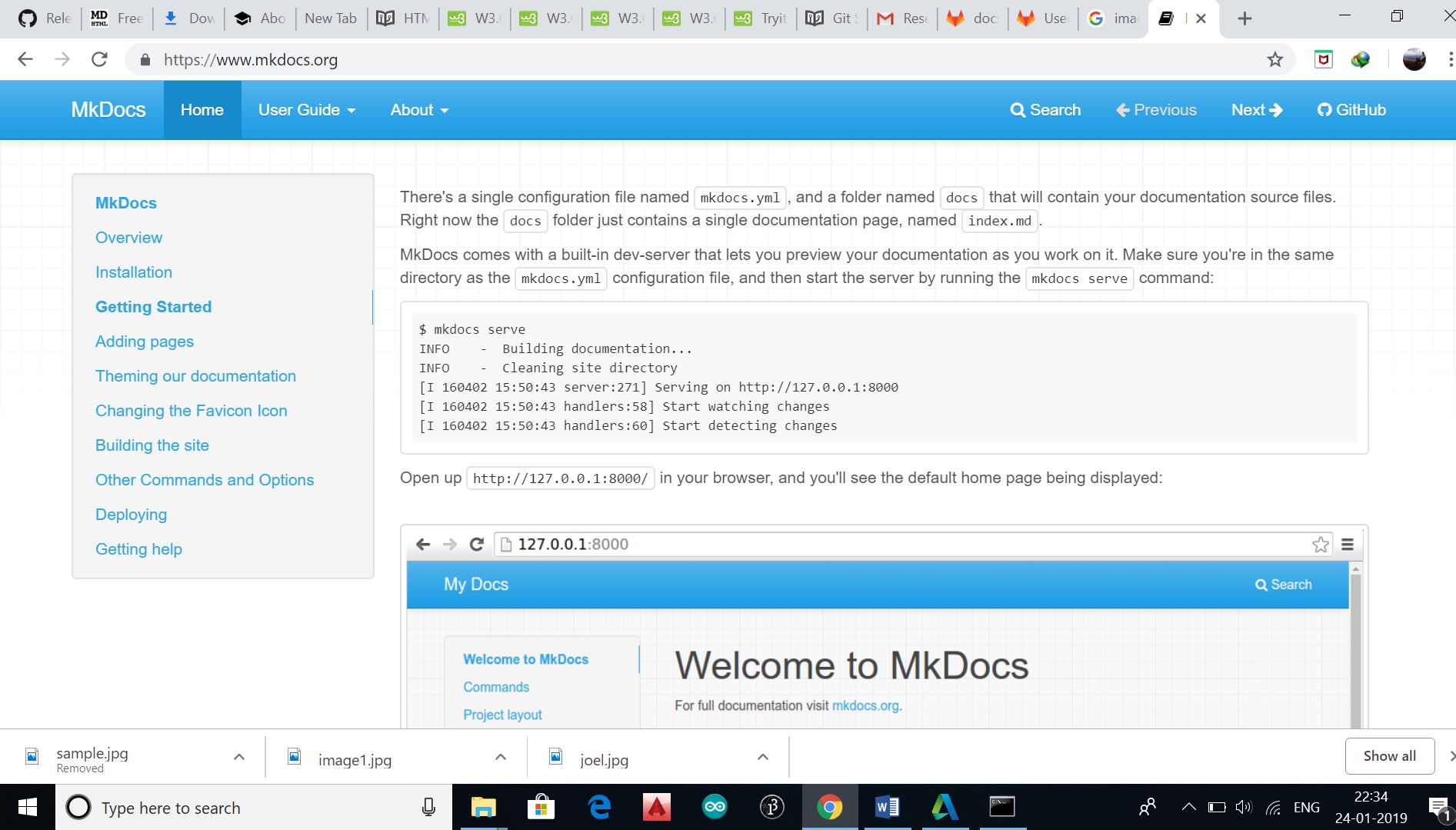
Task: Select Getting Started in the sidebar
Action: [153, 307]
